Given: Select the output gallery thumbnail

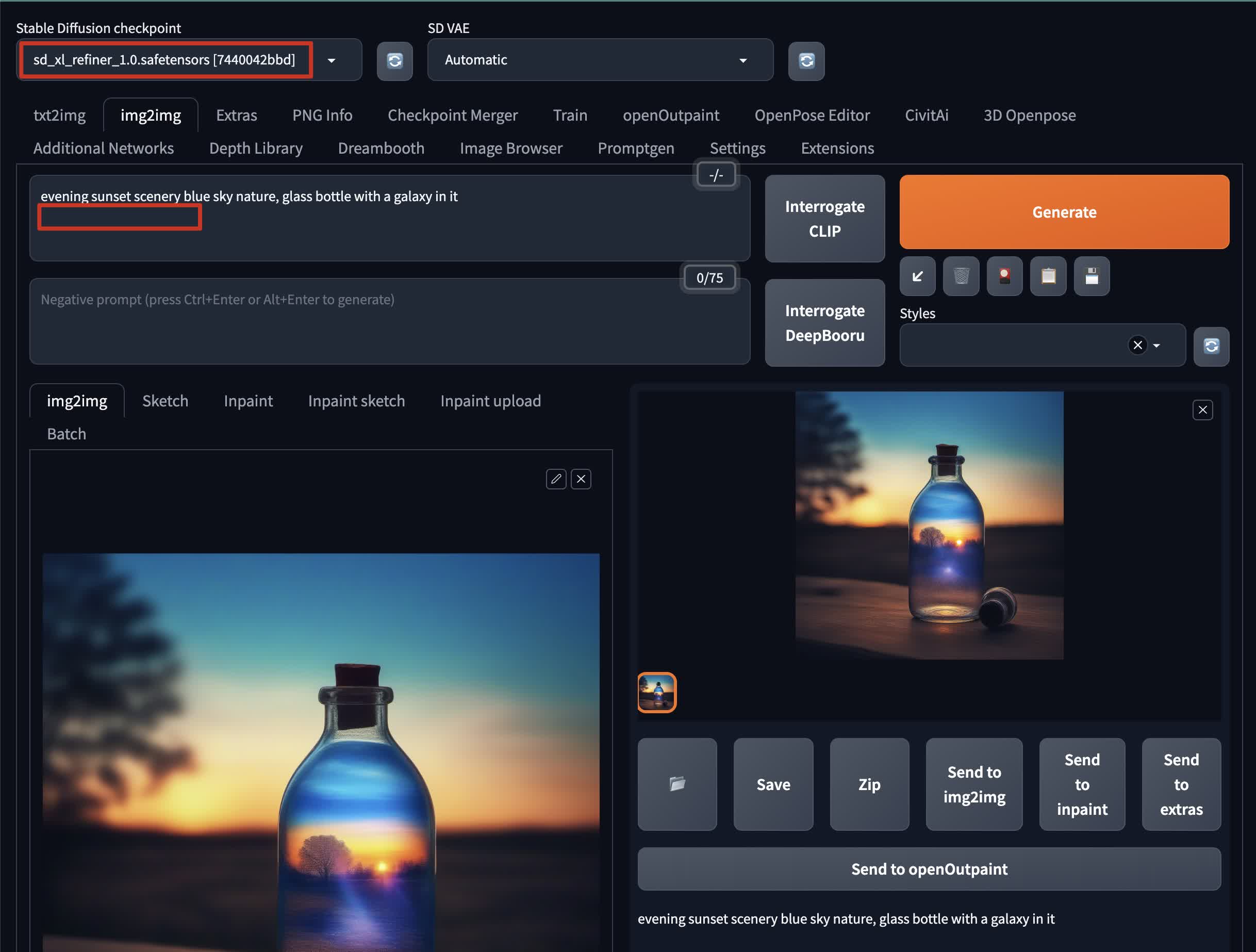Looking at the screenshot, I should point(657,693).
